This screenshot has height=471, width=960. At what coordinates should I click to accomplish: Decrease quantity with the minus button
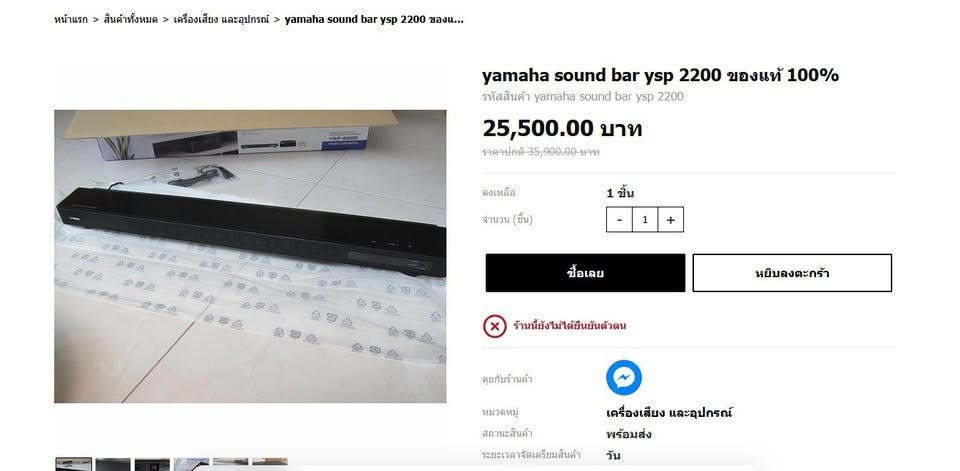619,219
